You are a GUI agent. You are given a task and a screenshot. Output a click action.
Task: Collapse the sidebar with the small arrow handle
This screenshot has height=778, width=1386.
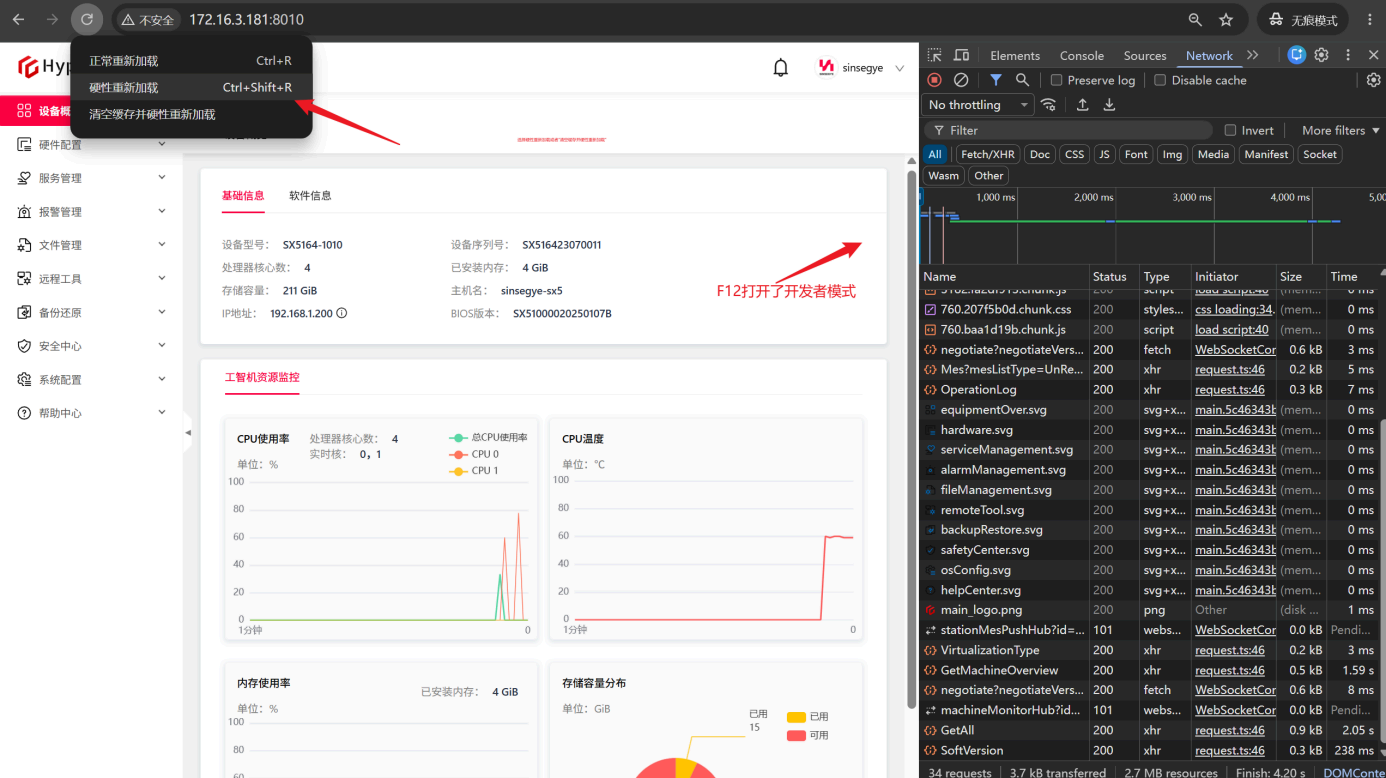(188, 433)
